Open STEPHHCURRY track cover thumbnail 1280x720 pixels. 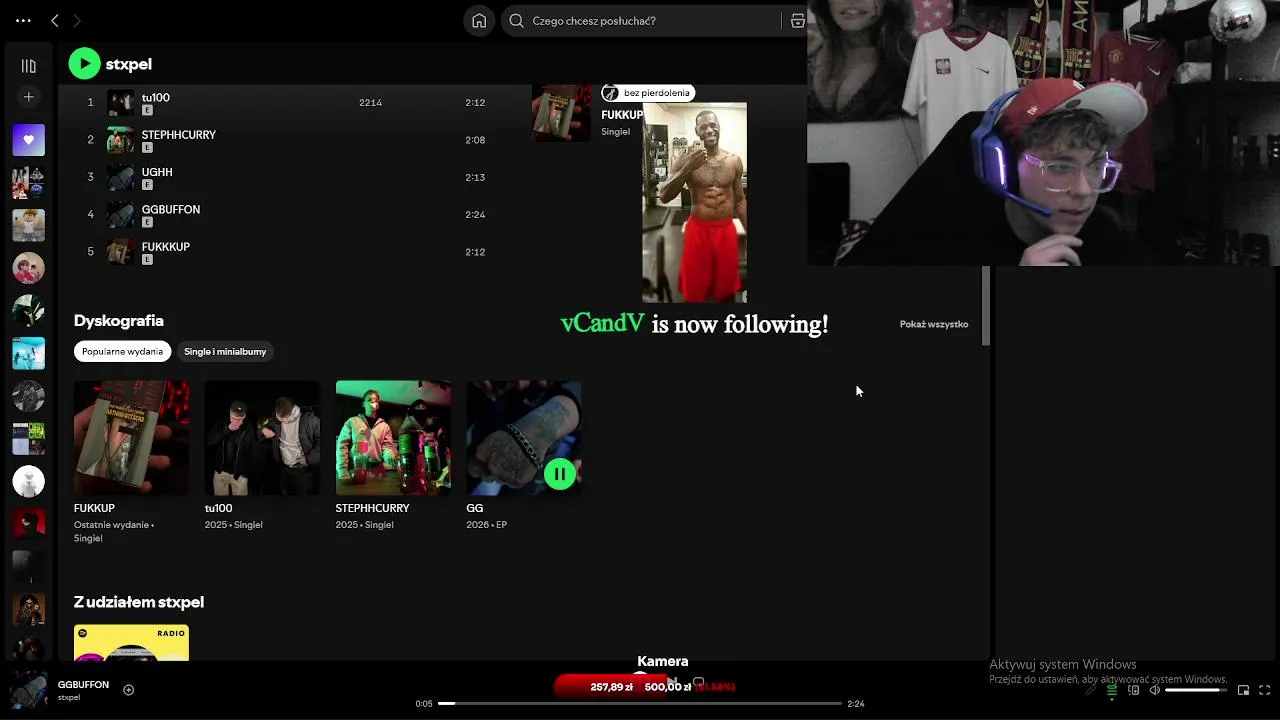120,140
